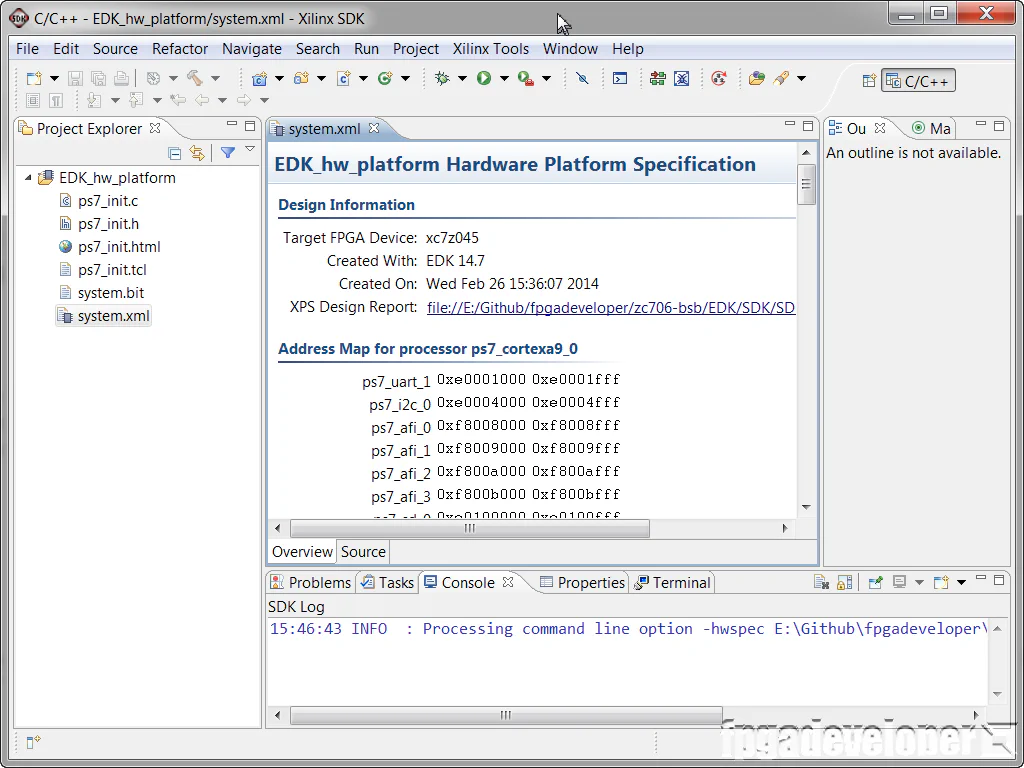This screenshot has height=768, width=1024.
Task: Open the XPS Design Report link
Action: (610, 307)
